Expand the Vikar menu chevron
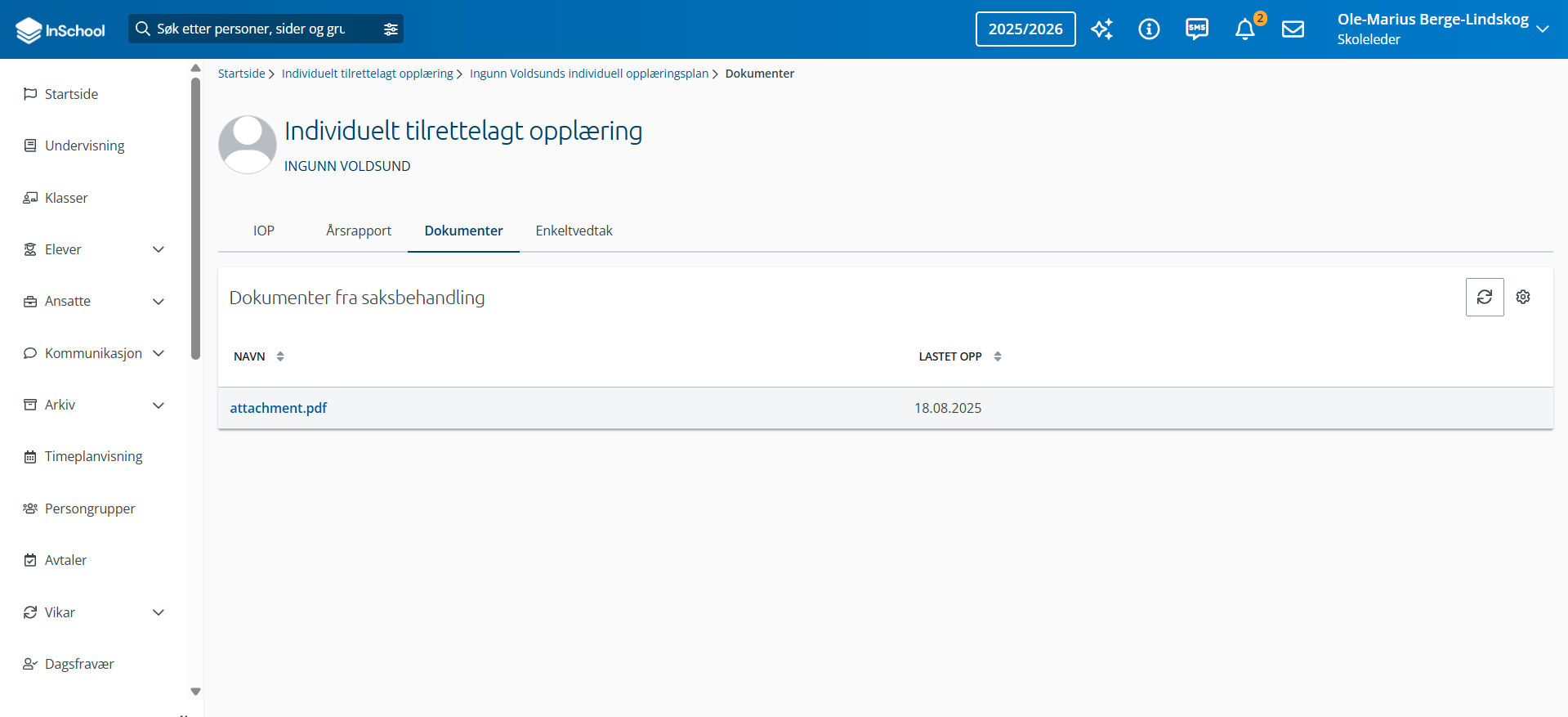This screenshot has width=1568, height=717. coord(159,612)
